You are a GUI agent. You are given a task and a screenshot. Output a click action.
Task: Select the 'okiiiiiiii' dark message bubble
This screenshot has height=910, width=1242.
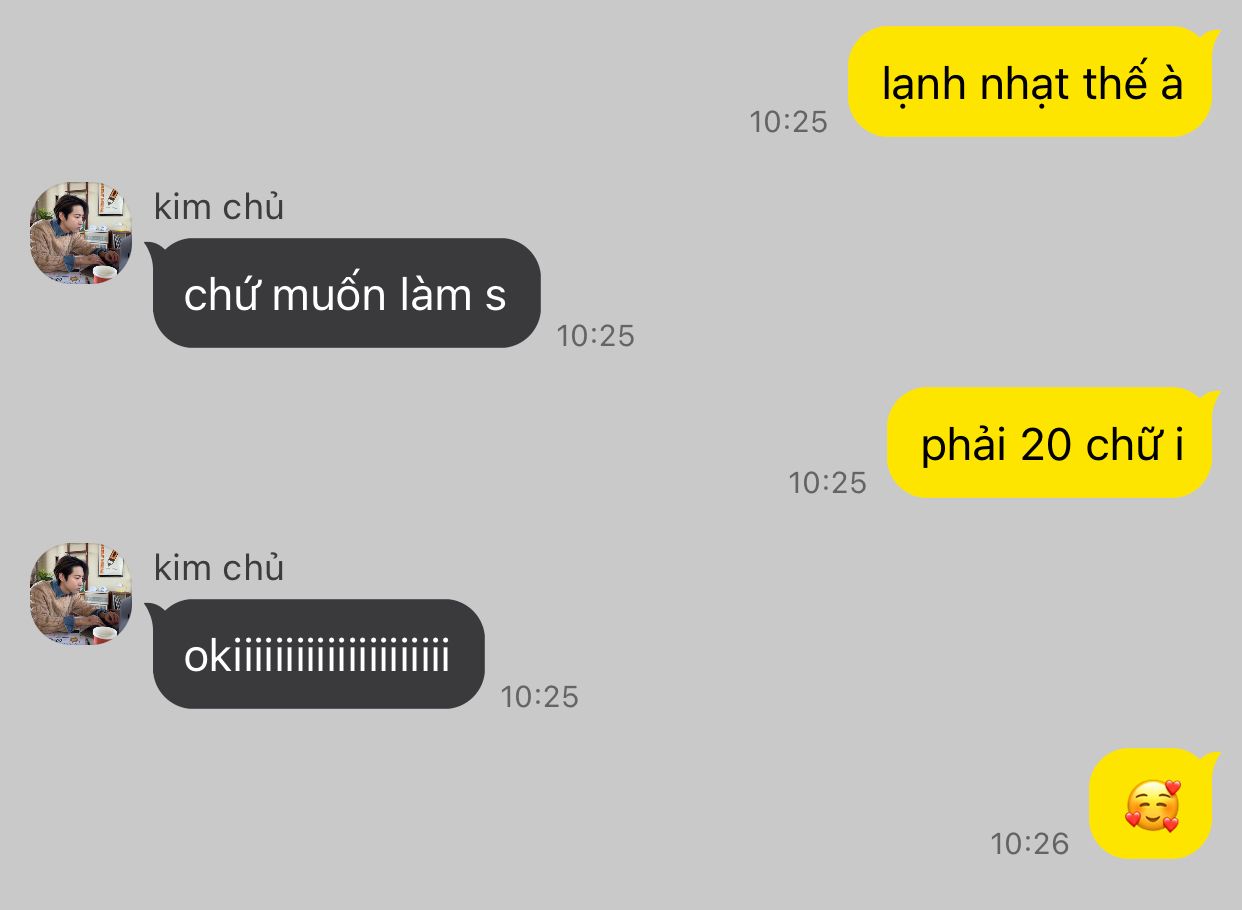[x=317, y=654]
